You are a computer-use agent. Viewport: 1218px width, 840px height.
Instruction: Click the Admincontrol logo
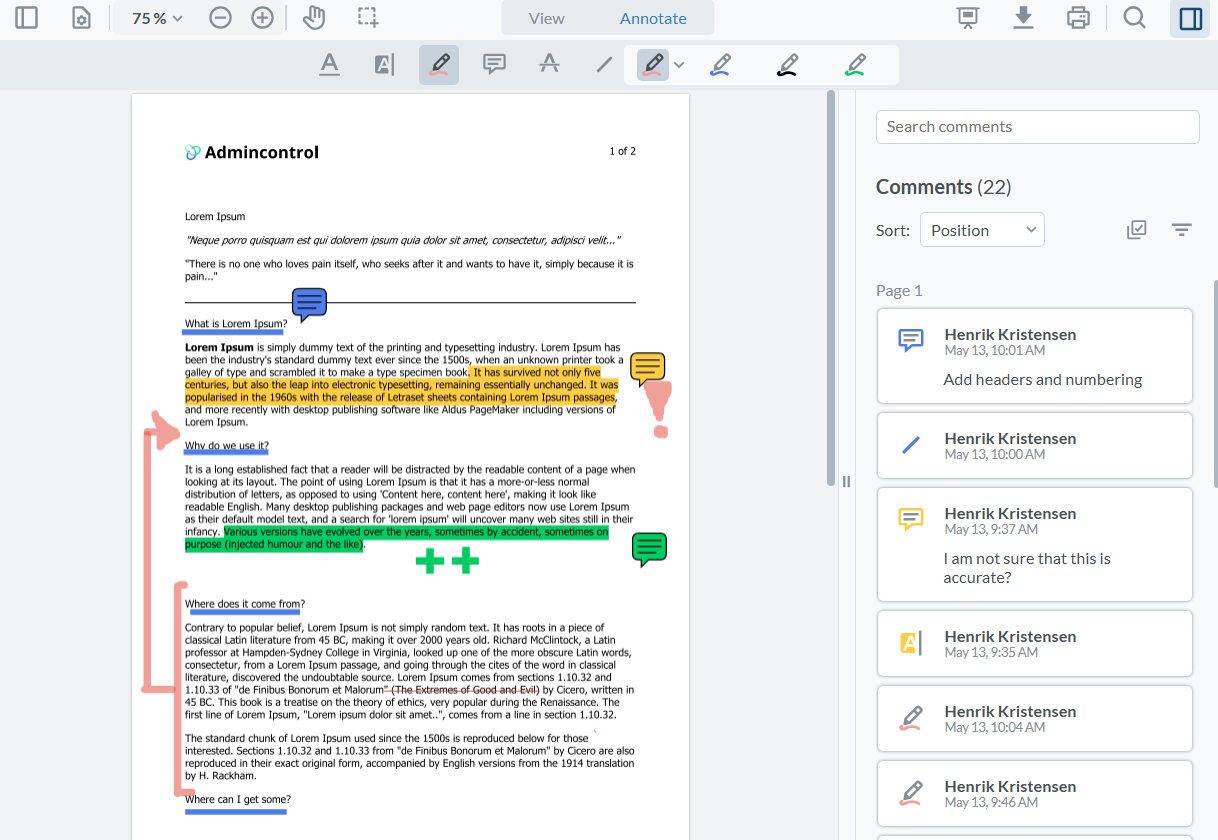coord(252,152)
